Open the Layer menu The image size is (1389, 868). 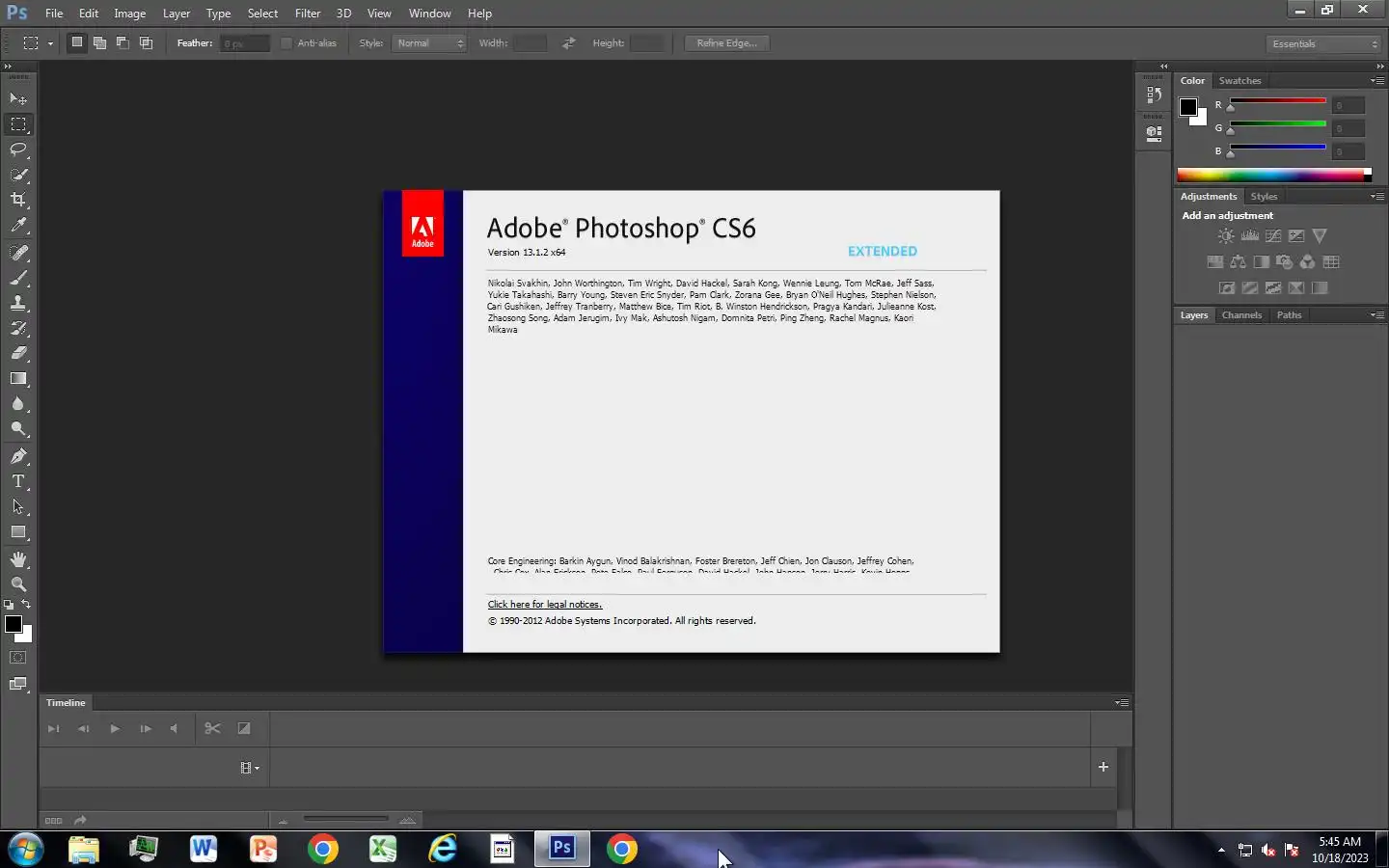tap(177, 14)
